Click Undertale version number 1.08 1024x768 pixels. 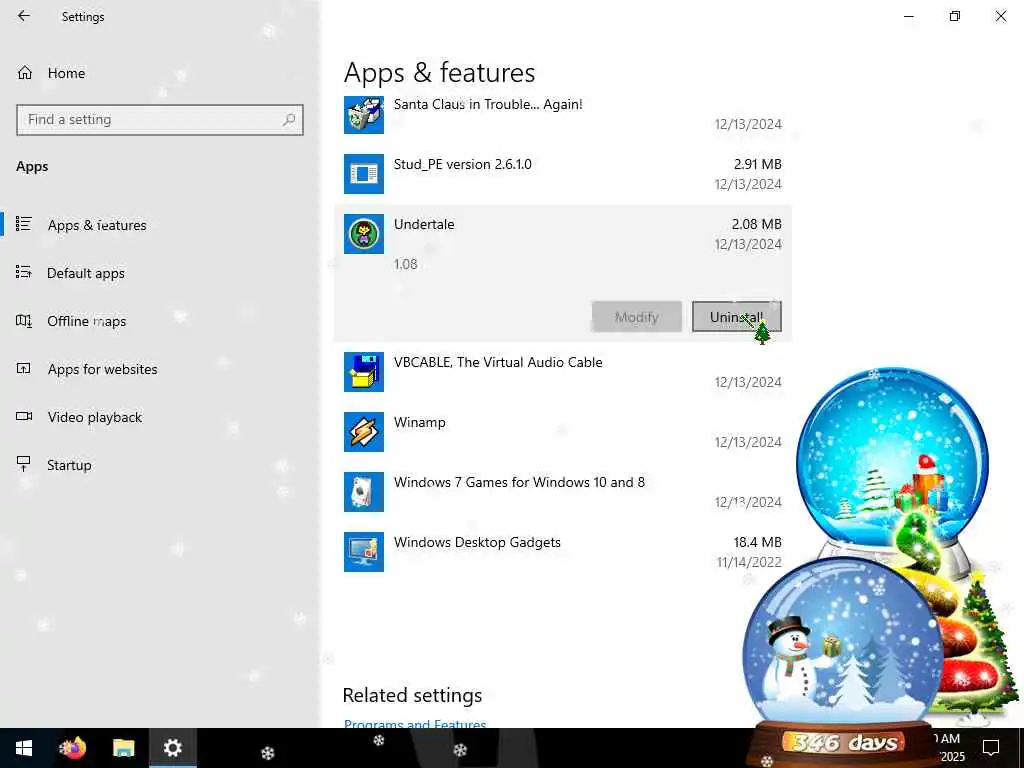pos(406,264)
